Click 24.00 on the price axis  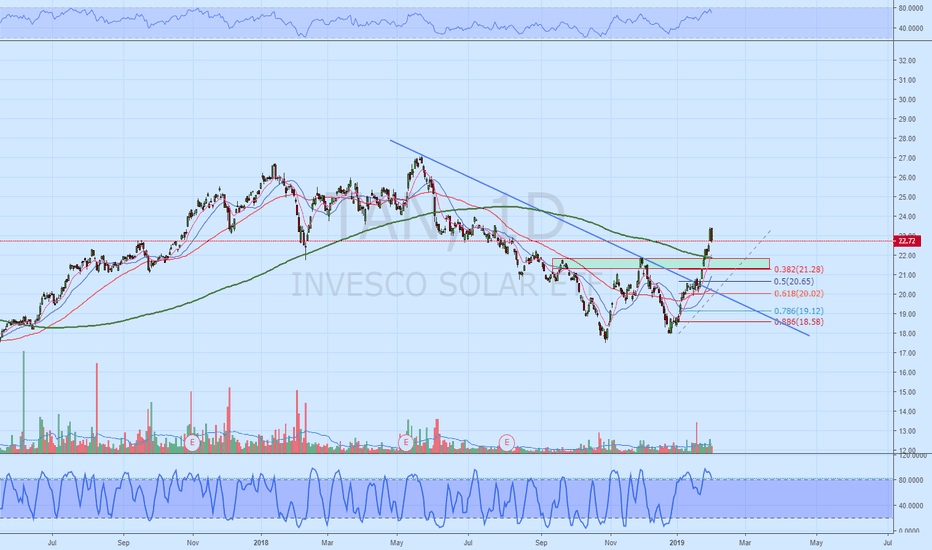click(x=907, y=217)
